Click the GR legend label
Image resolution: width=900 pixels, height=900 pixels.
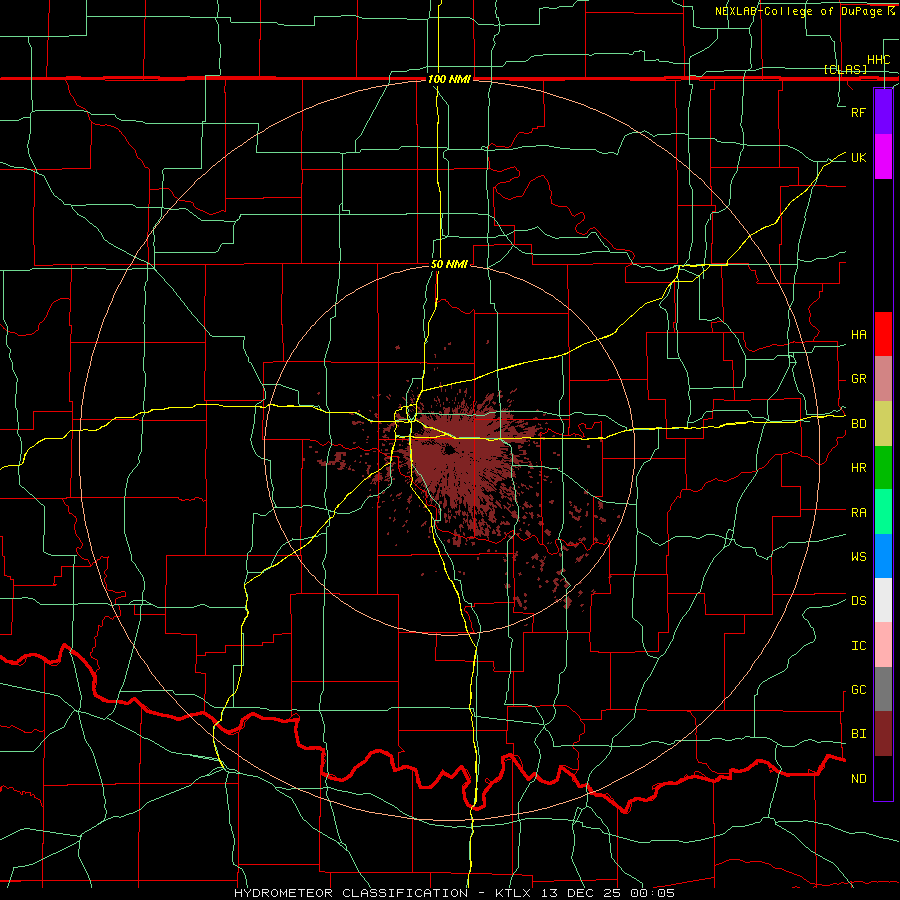pyautogui.click(x=858, y=379)
